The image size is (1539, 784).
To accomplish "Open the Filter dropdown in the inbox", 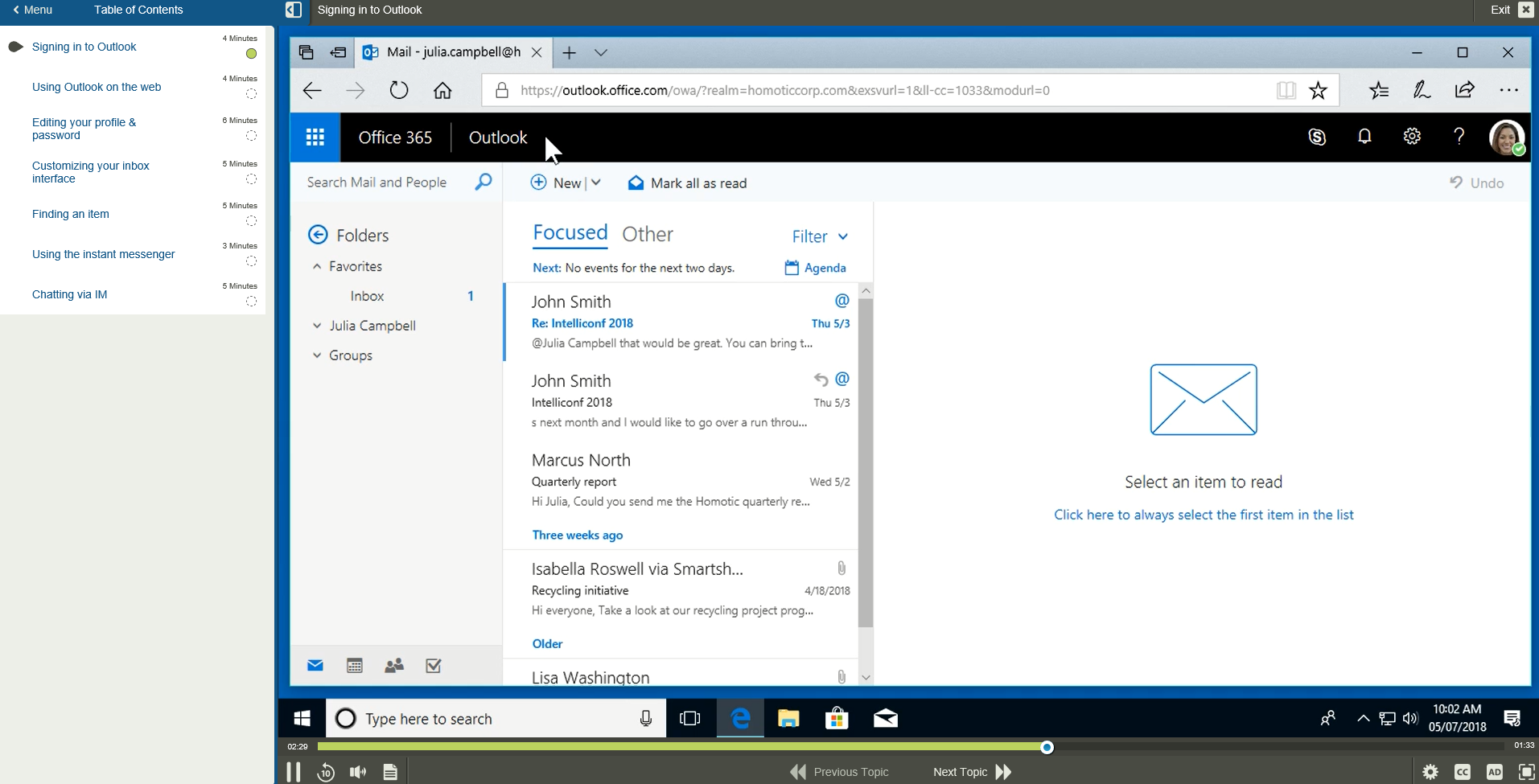I will coord(819,236).
